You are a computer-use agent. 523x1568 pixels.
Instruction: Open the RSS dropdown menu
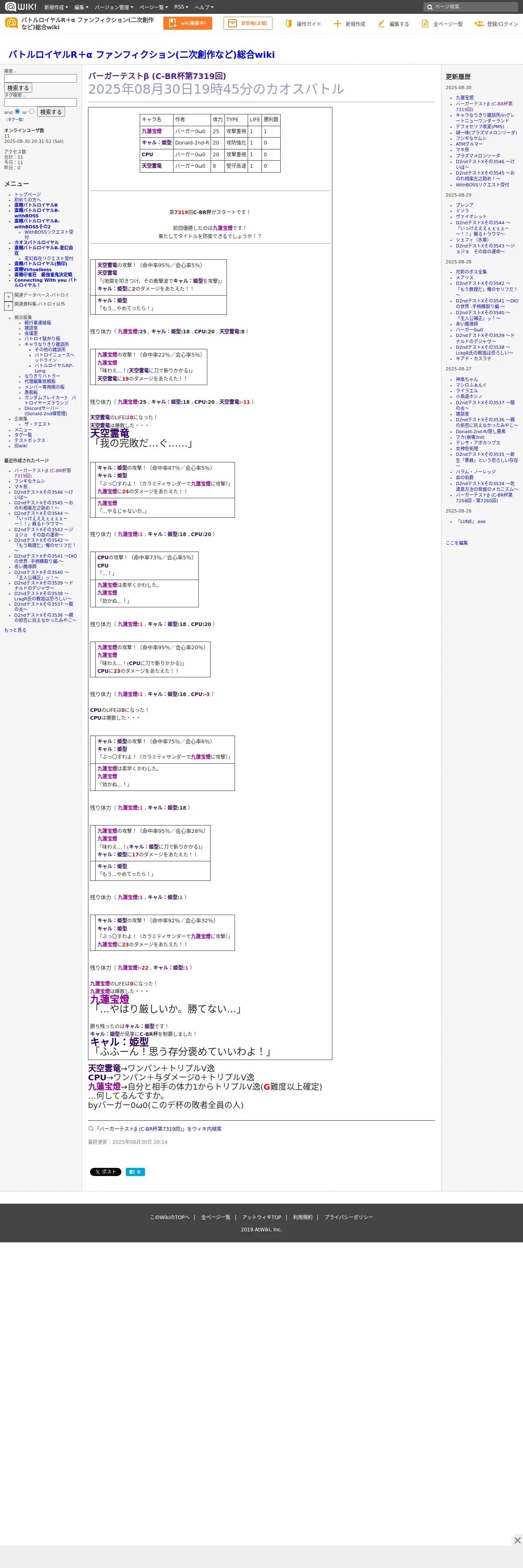(181, 7)
